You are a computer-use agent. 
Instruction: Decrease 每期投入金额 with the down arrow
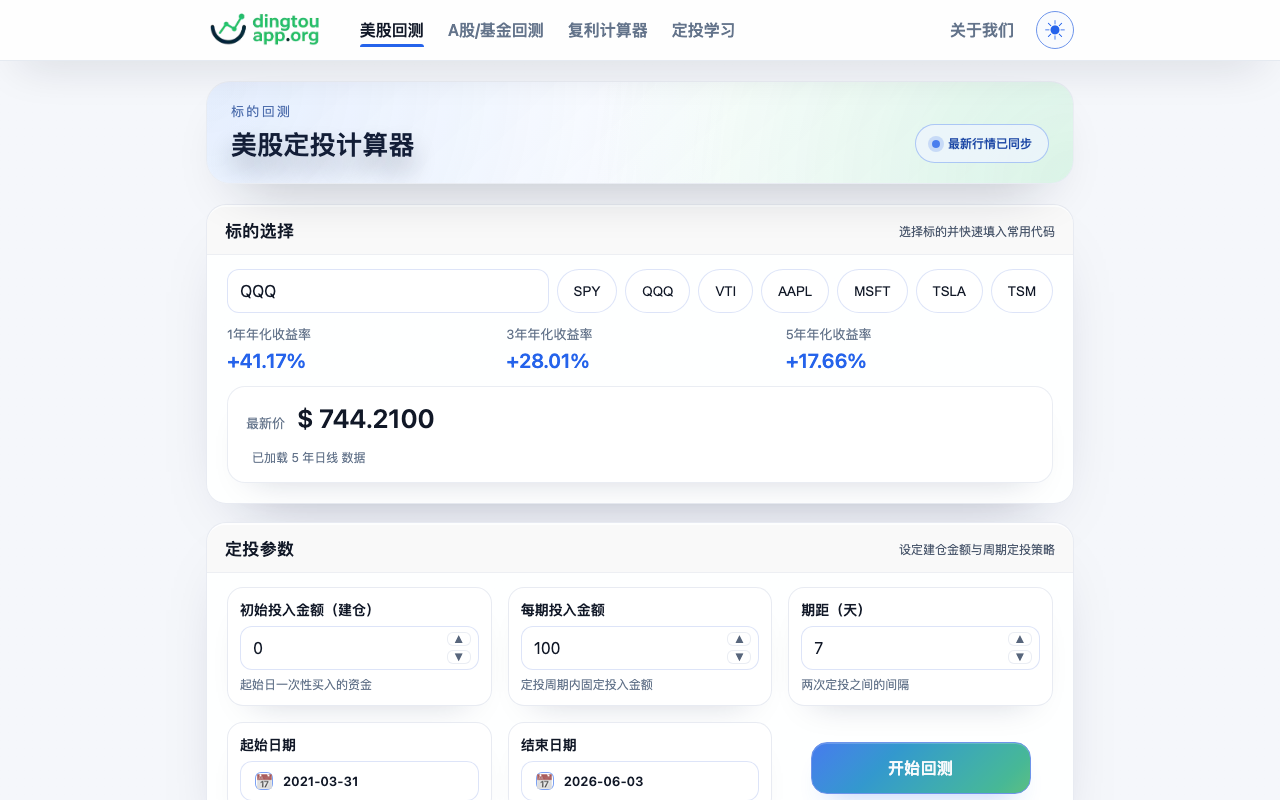click(739, 657)
